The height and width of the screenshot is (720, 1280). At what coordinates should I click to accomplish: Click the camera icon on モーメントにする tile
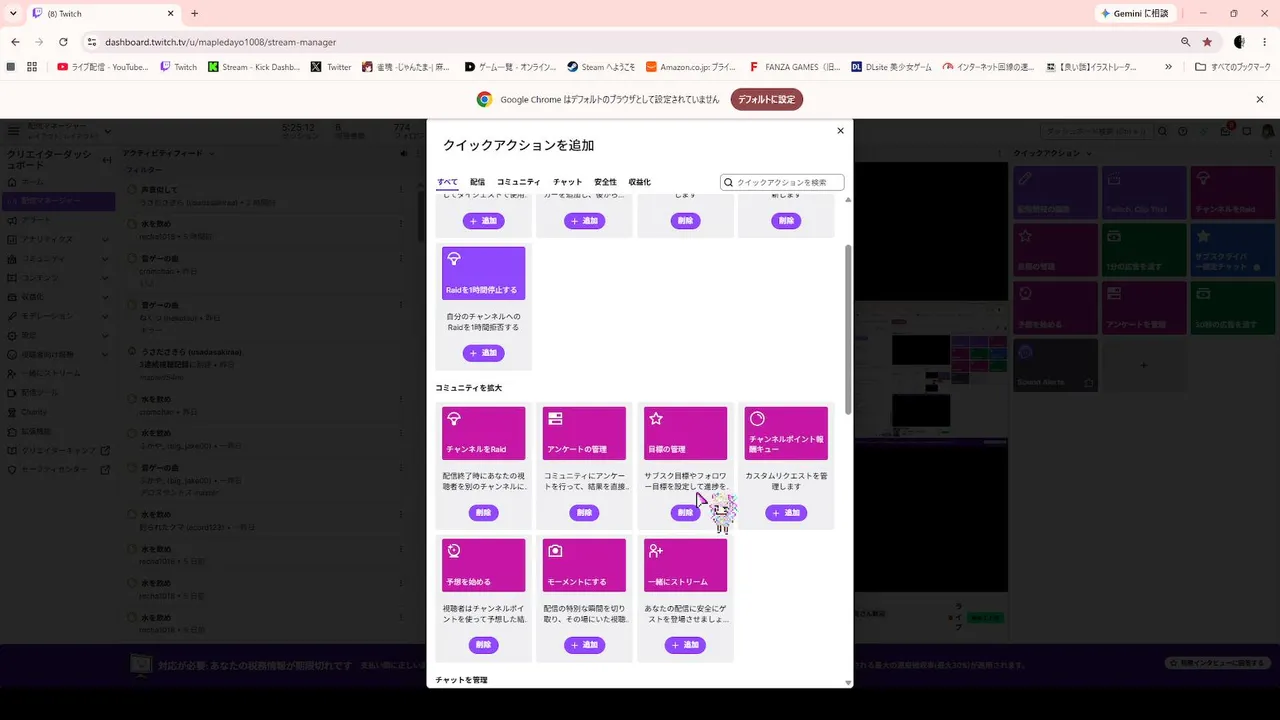click(555, 551)
